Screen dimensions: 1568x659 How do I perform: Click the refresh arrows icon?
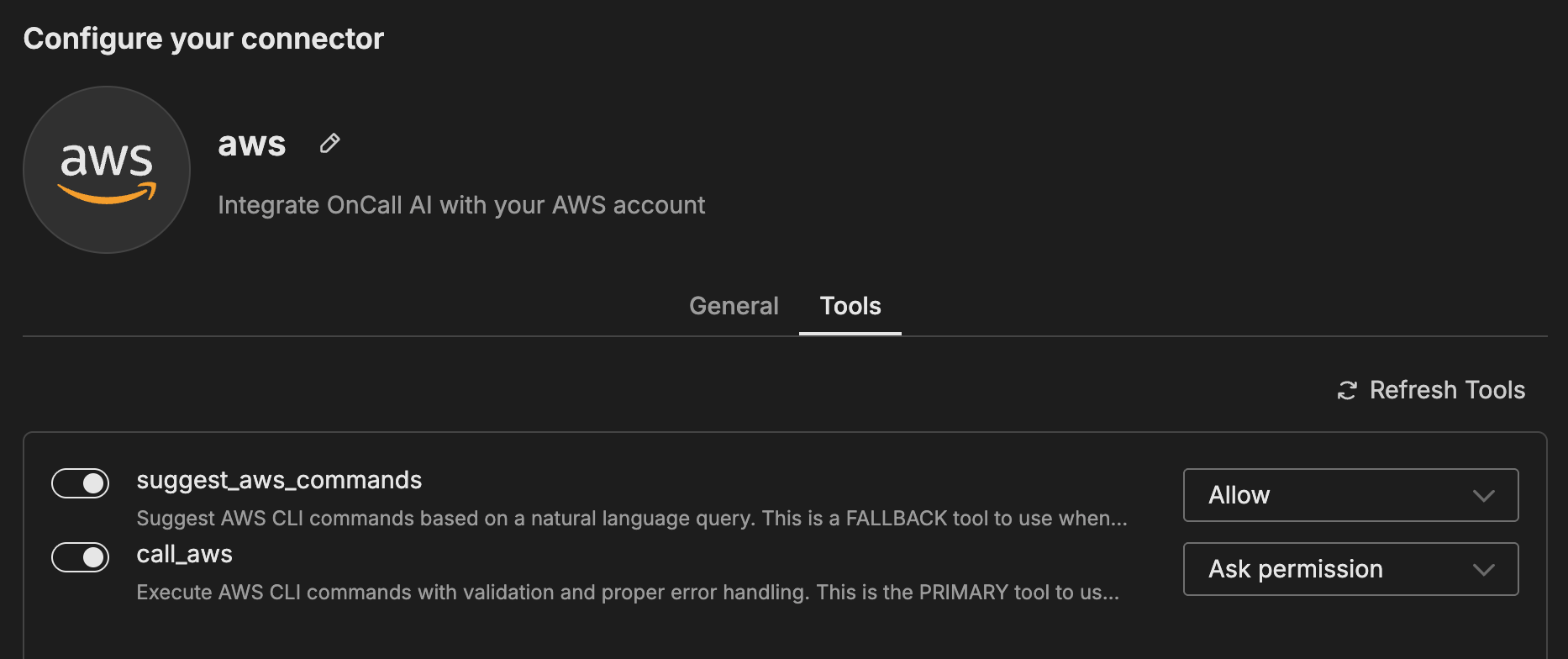coord(1347,391)
